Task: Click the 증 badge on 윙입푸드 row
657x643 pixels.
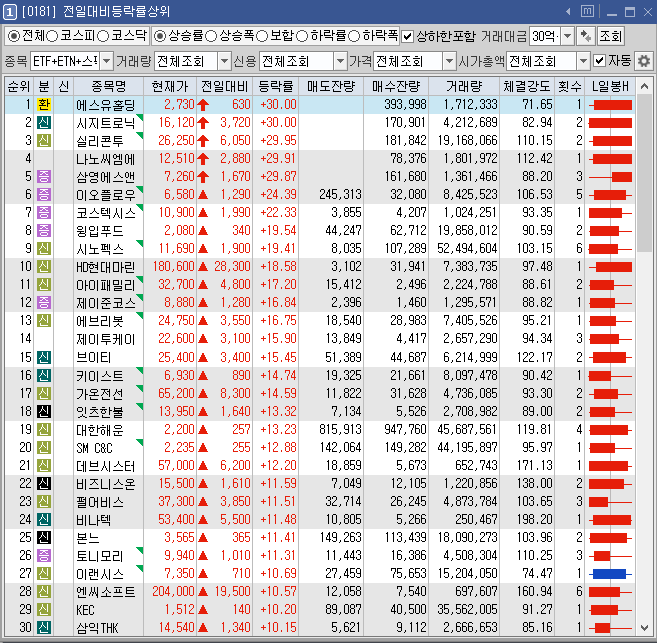Action: point(44,231)
